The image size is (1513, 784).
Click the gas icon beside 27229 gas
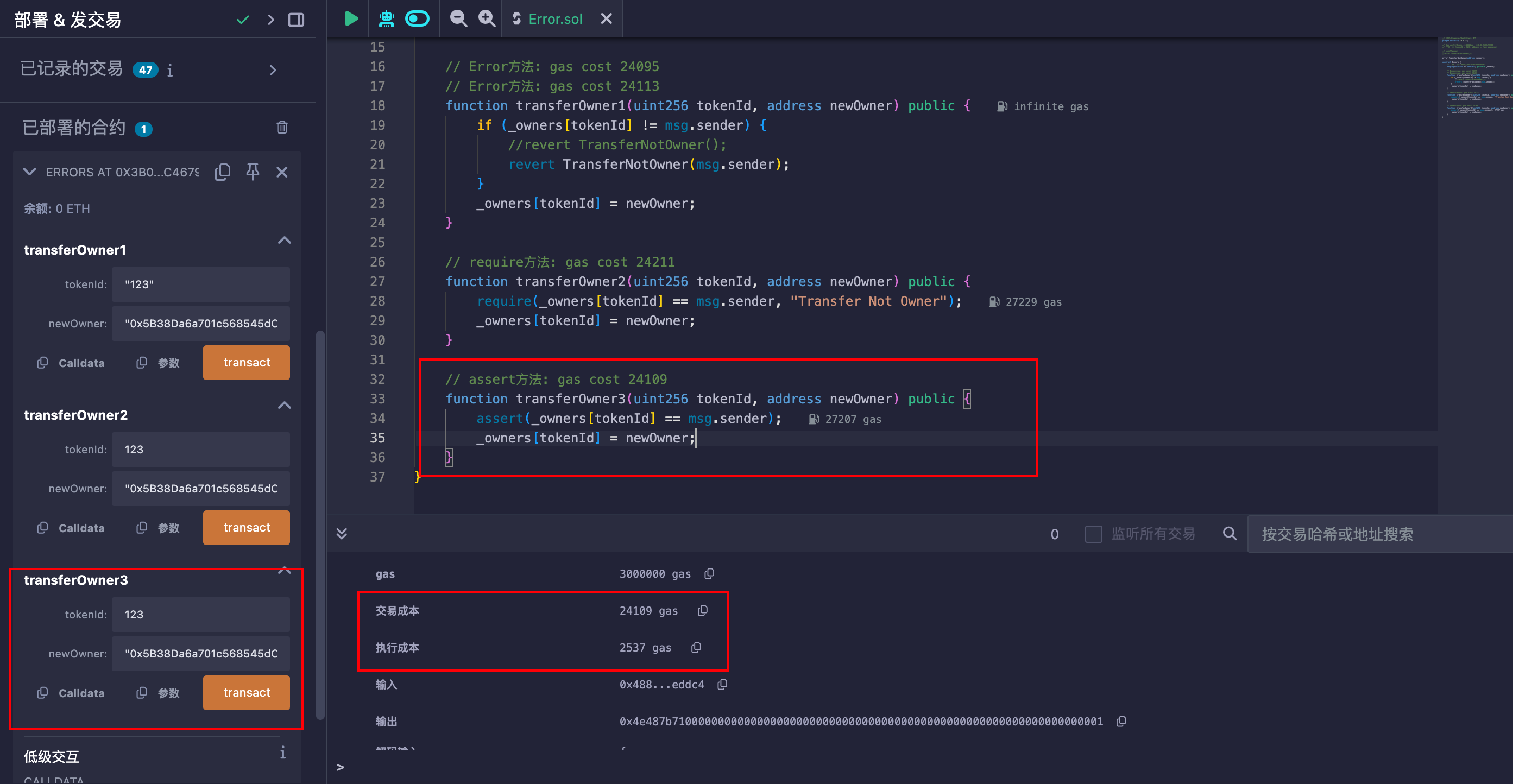point(994,302)
